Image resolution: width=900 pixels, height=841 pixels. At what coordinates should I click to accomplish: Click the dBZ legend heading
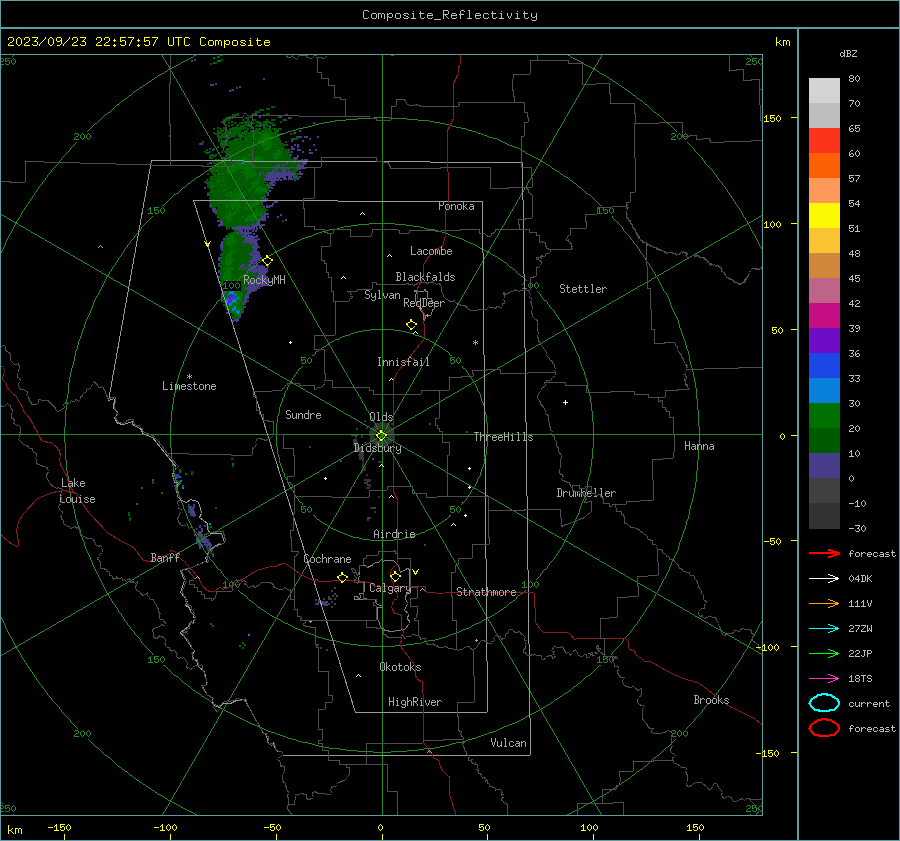coord(848,53)
